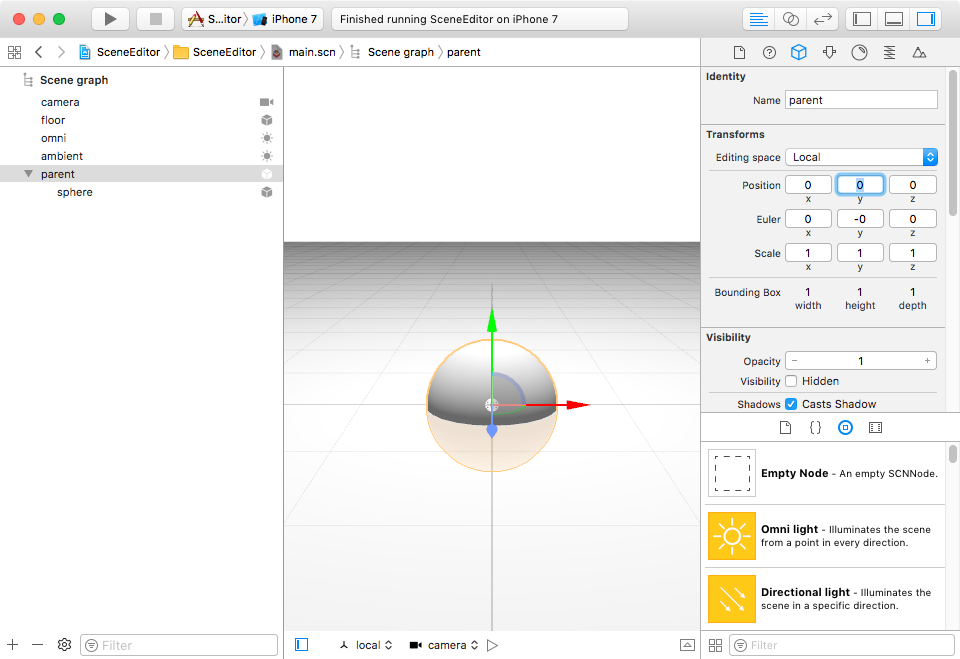Viewport: 960px width, 659px height.
Task: Click the cube icon beside sphere node
Action: pos(266,192)
